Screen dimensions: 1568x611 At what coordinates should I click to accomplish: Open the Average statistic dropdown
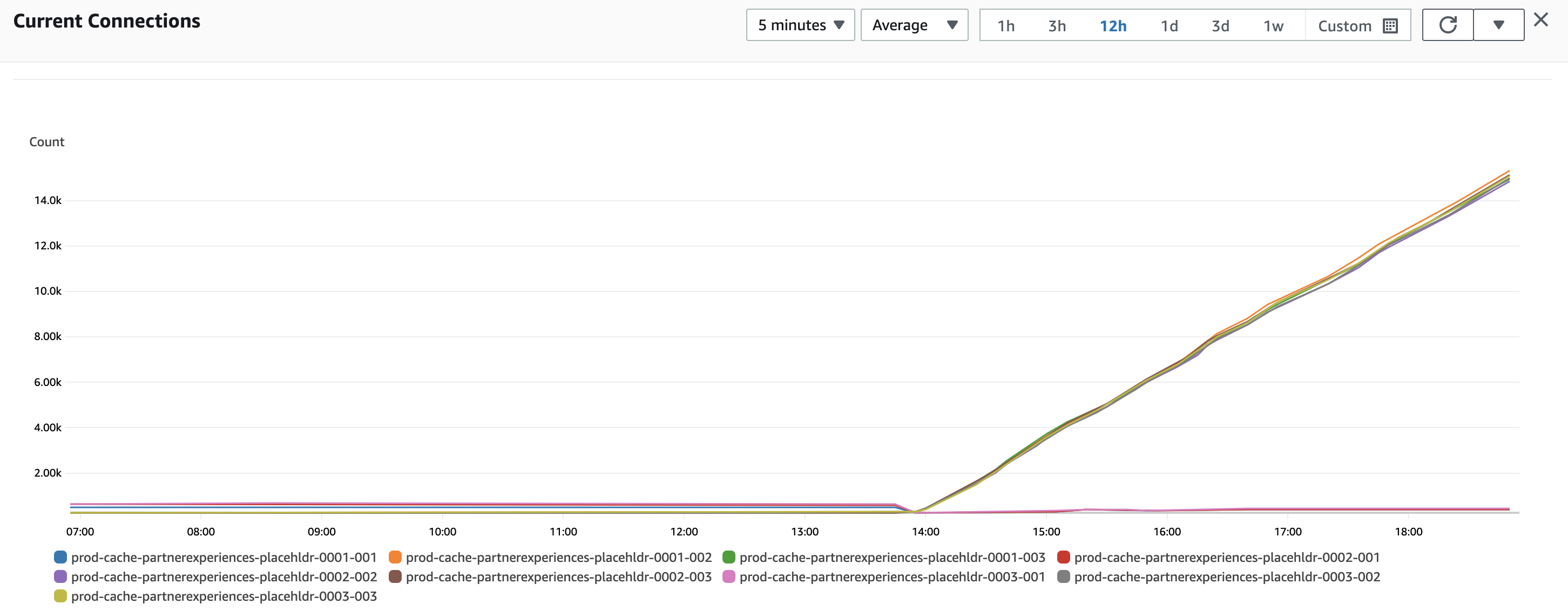click(914, 25)
